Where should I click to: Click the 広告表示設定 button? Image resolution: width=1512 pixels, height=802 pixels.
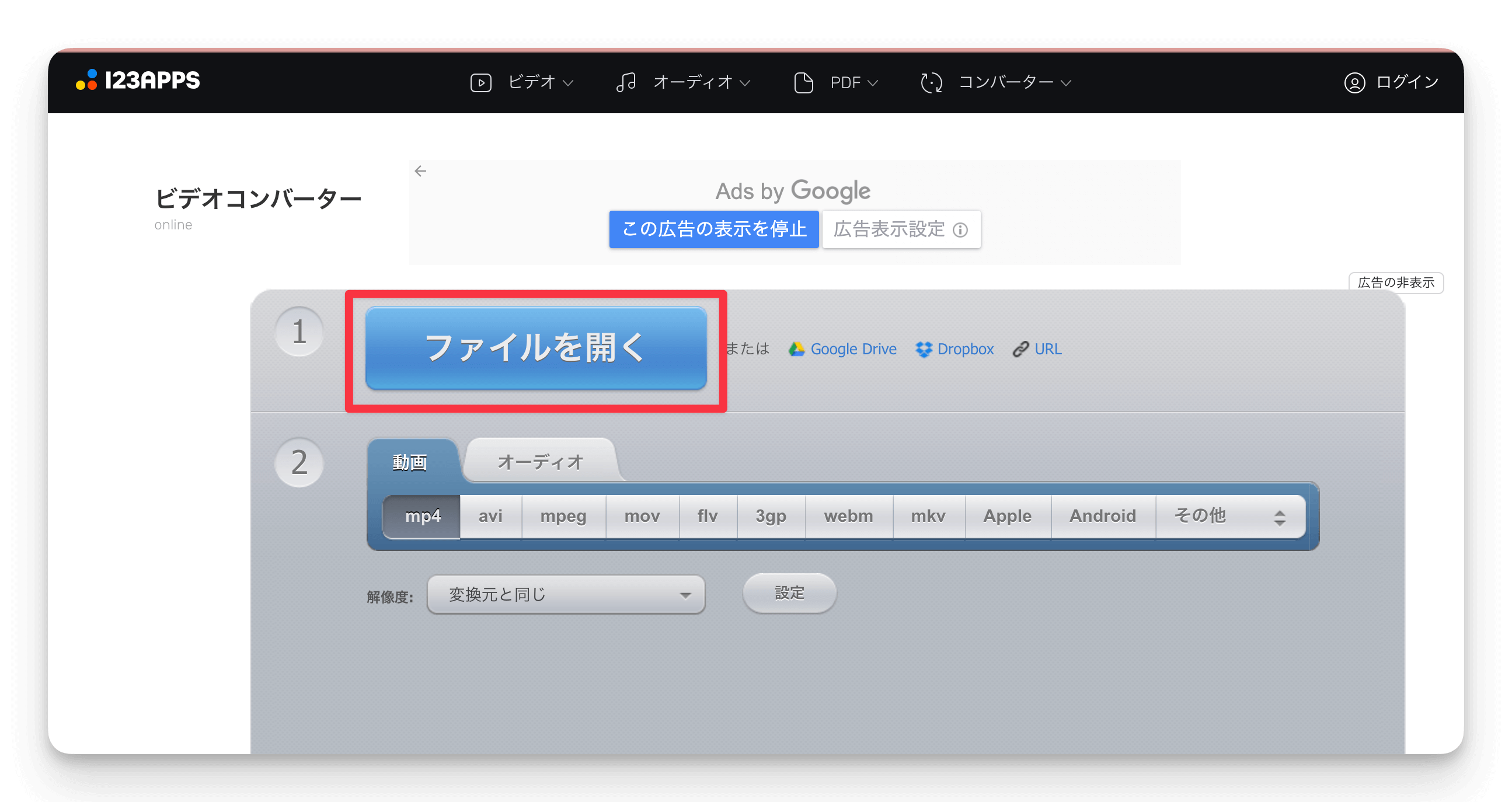coord(901,229)
